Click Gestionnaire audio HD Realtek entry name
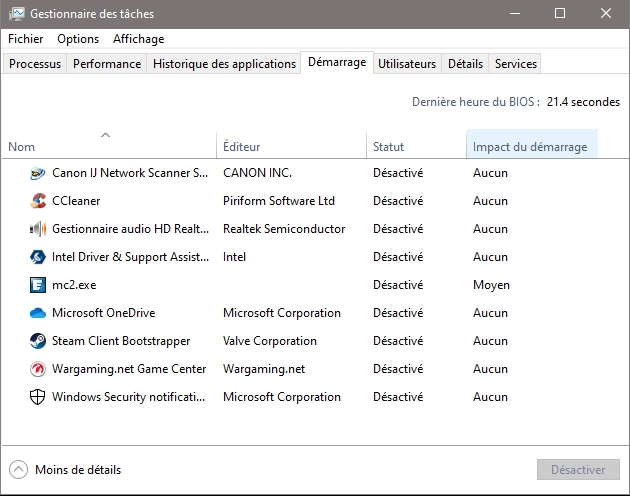630x496 pixels. tap(131, 229)
